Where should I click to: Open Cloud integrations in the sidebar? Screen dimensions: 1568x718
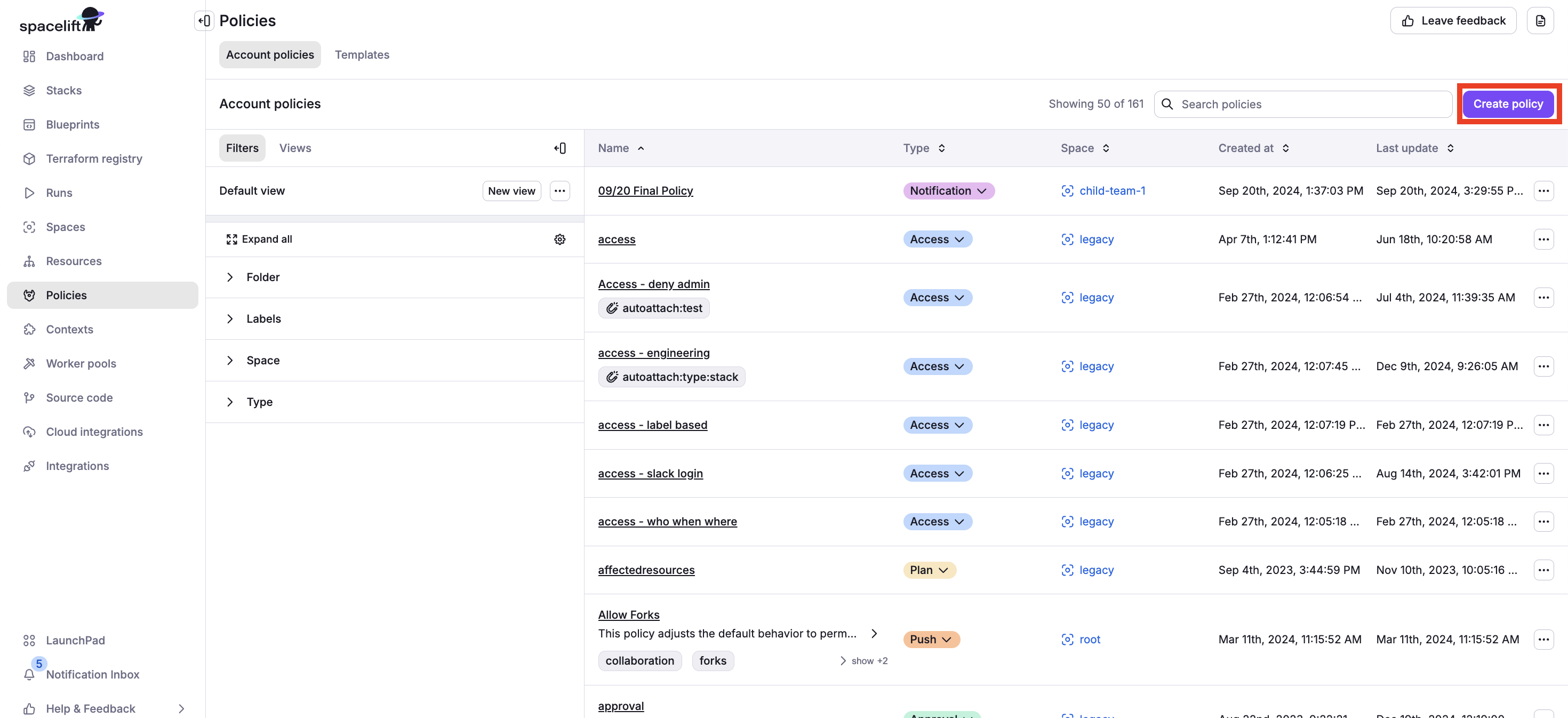coord(94,431)
